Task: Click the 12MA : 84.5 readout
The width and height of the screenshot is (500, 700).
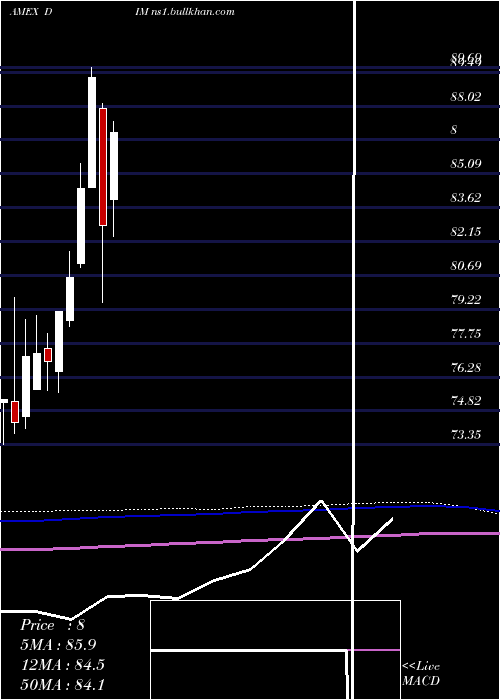Action: click(x=62, y=665)
